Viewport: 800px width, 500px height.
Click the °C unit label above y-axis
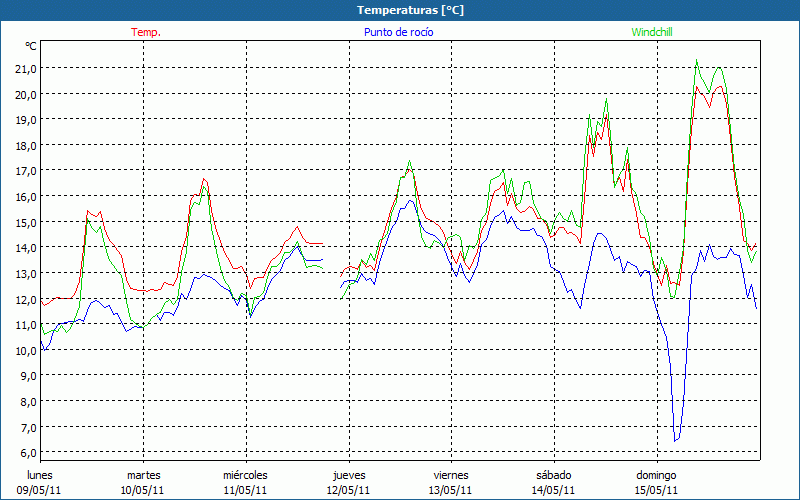(31, 46)
